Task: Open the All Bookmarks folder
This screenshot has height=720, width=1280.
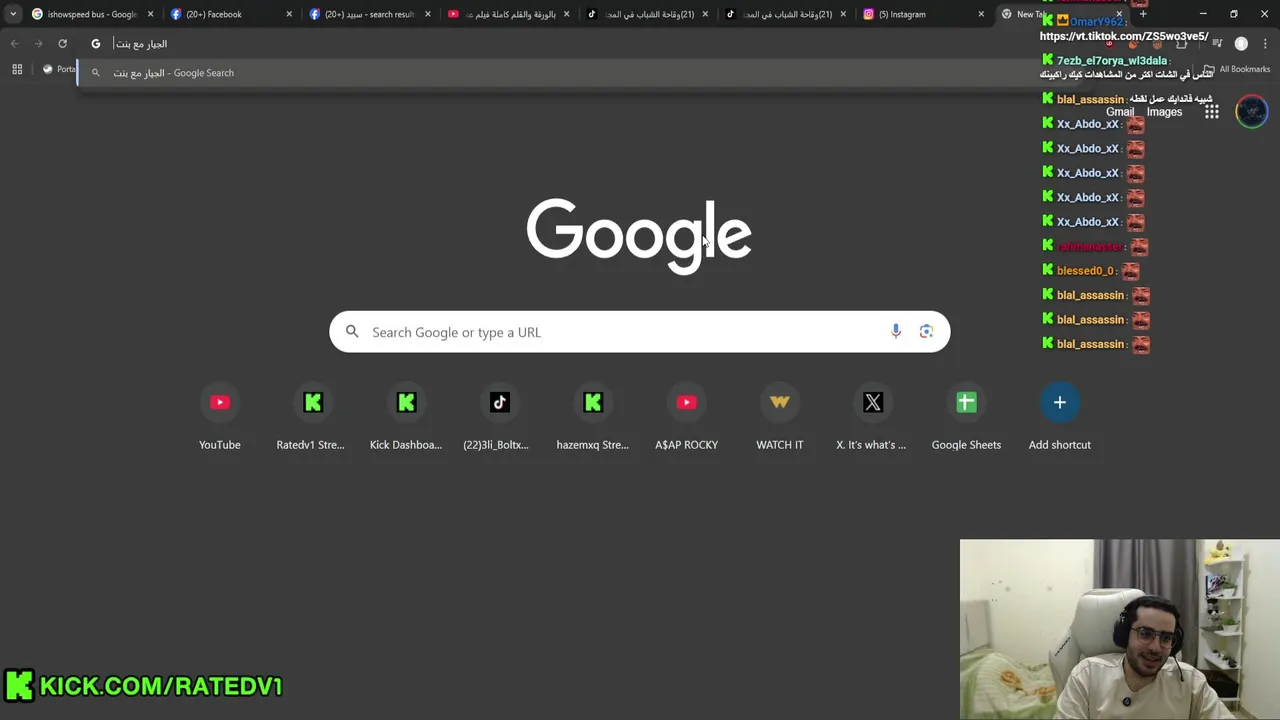Action: (x=1237, y=69)
